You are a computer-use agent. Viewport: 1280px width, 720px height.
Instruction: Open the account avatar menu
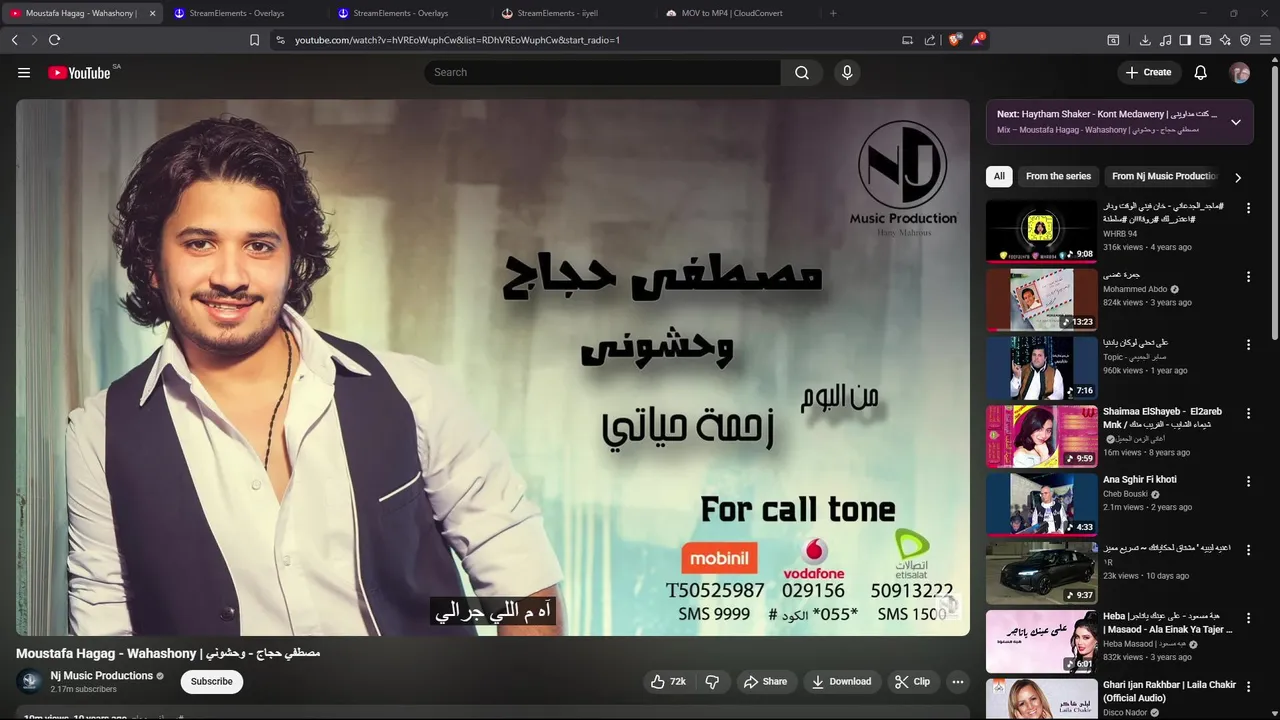click(x=1240, y=72)
